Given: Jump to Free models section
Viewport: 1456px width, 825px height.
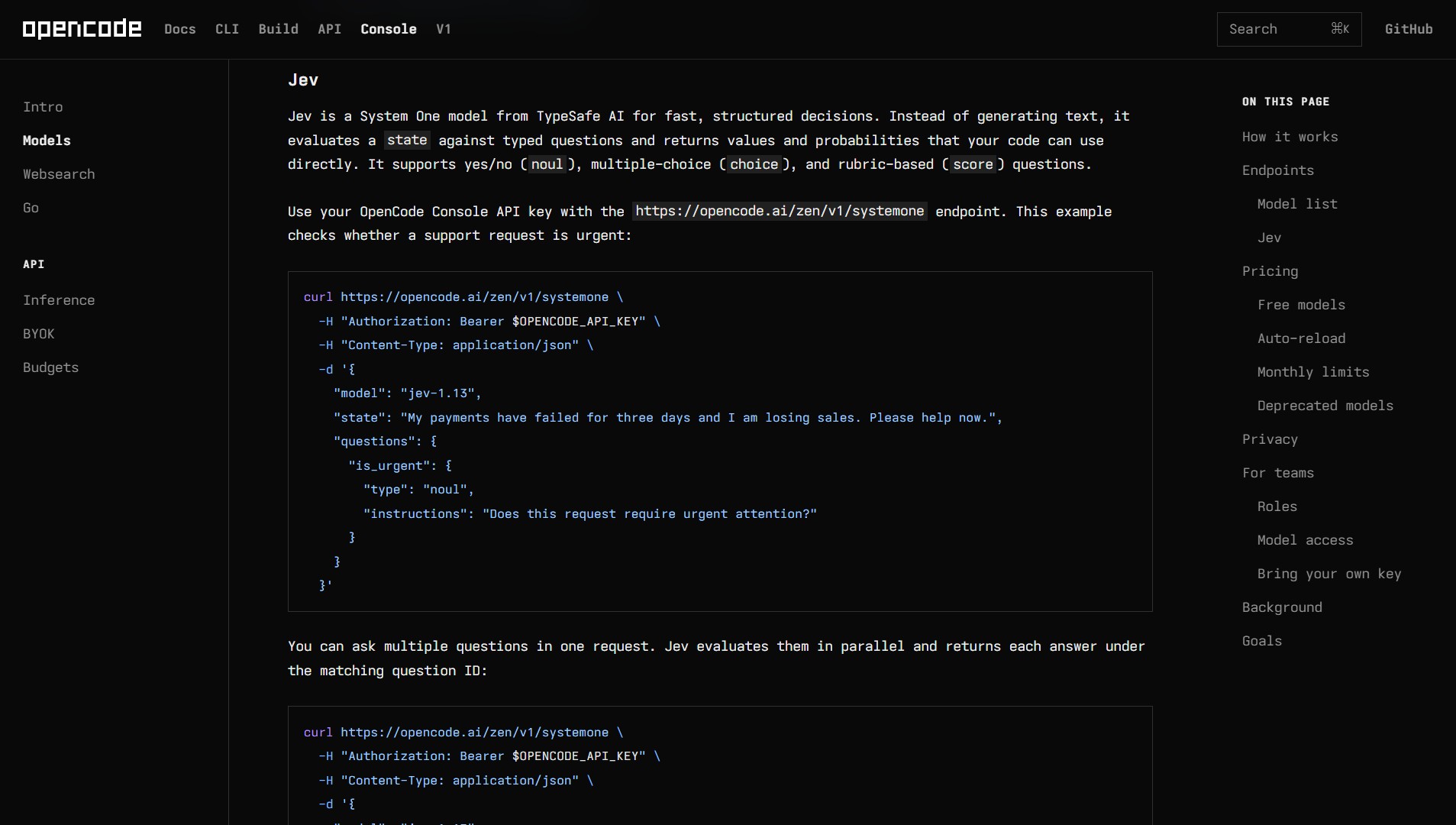Looking at the screenshot, I should (x=1301, y=305).
